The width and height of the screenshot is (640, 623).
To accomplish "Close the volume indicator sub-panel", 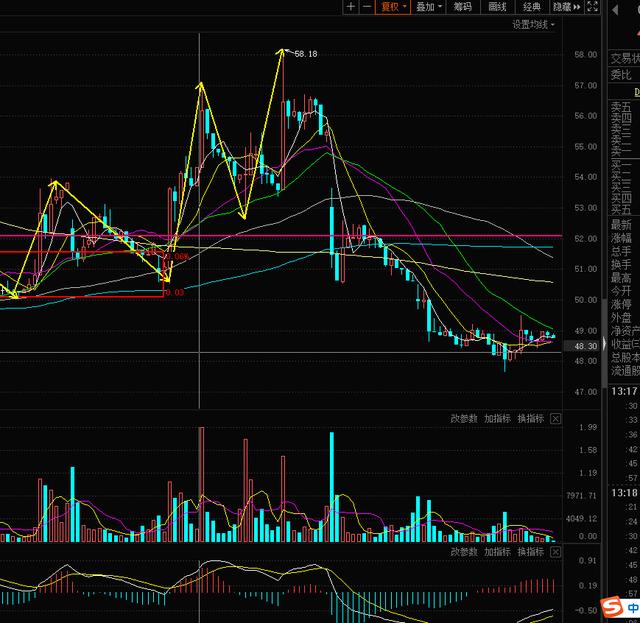I will pos(556,418).
